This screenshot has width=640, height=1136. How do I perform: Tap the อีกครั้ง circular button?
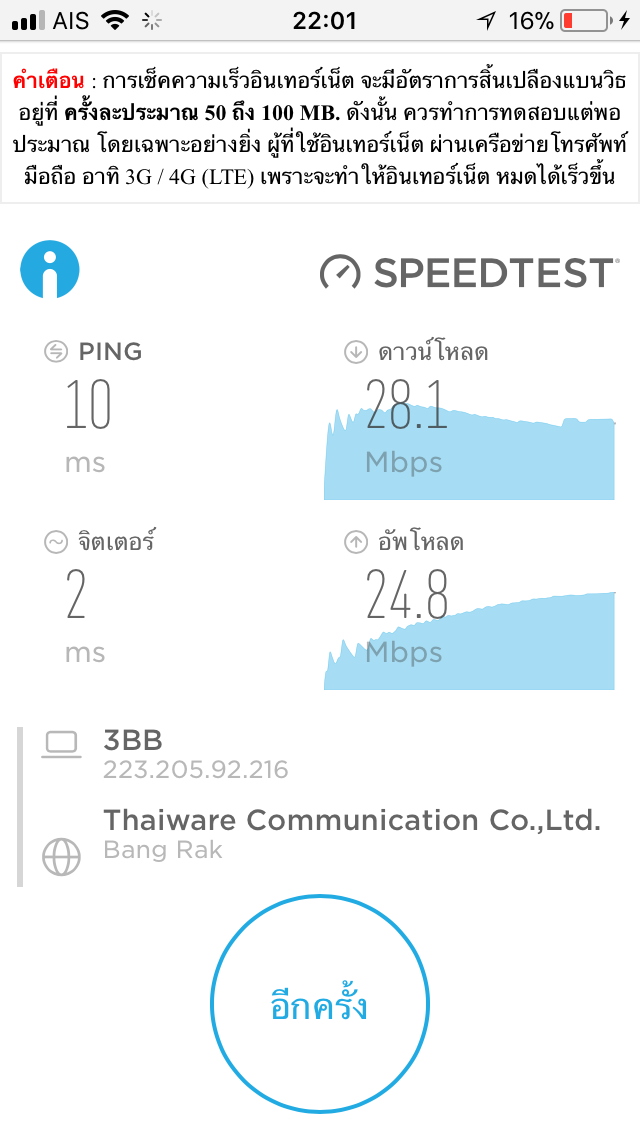pyautogui.click(x=320, y=1003)
